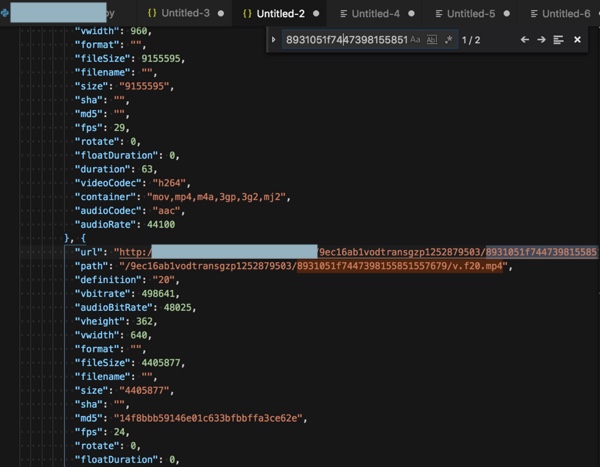Switch to the Untitled-6 tab
600x467 pixels.
(x=566, y=13)
